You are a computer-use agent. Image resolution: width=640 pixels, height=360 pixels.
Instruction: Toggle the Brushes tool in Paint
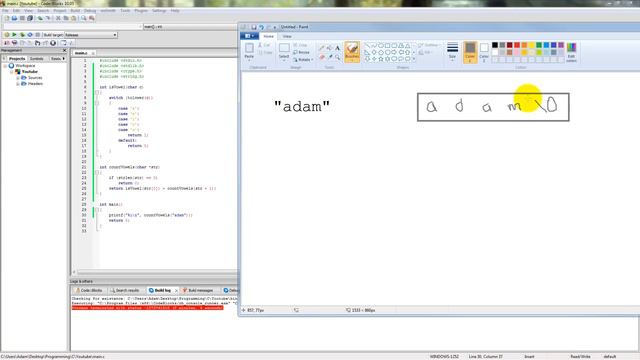[x=352, y=52]
